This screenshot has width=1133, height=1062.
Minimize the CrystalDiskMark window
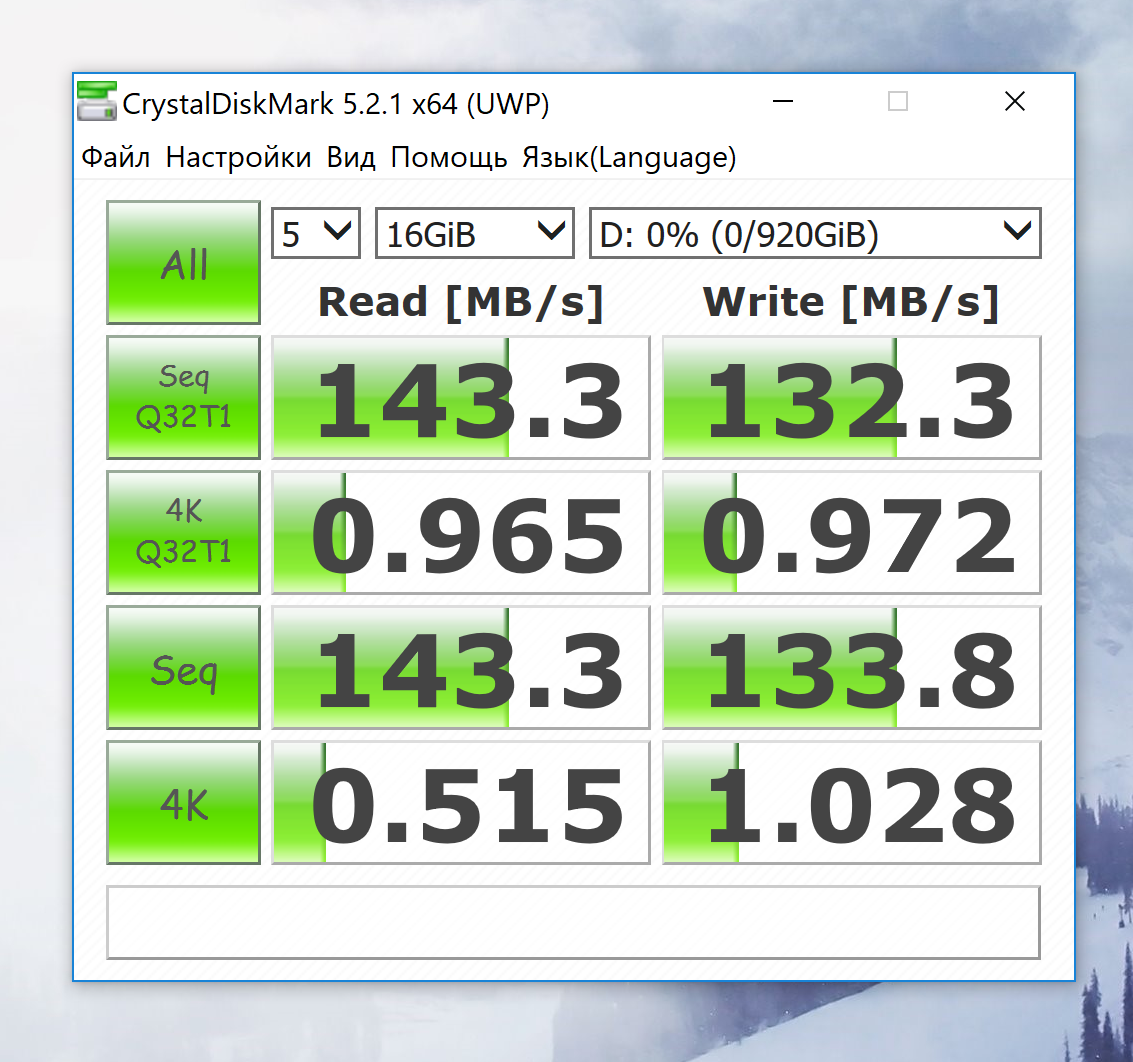coord(783,101)
